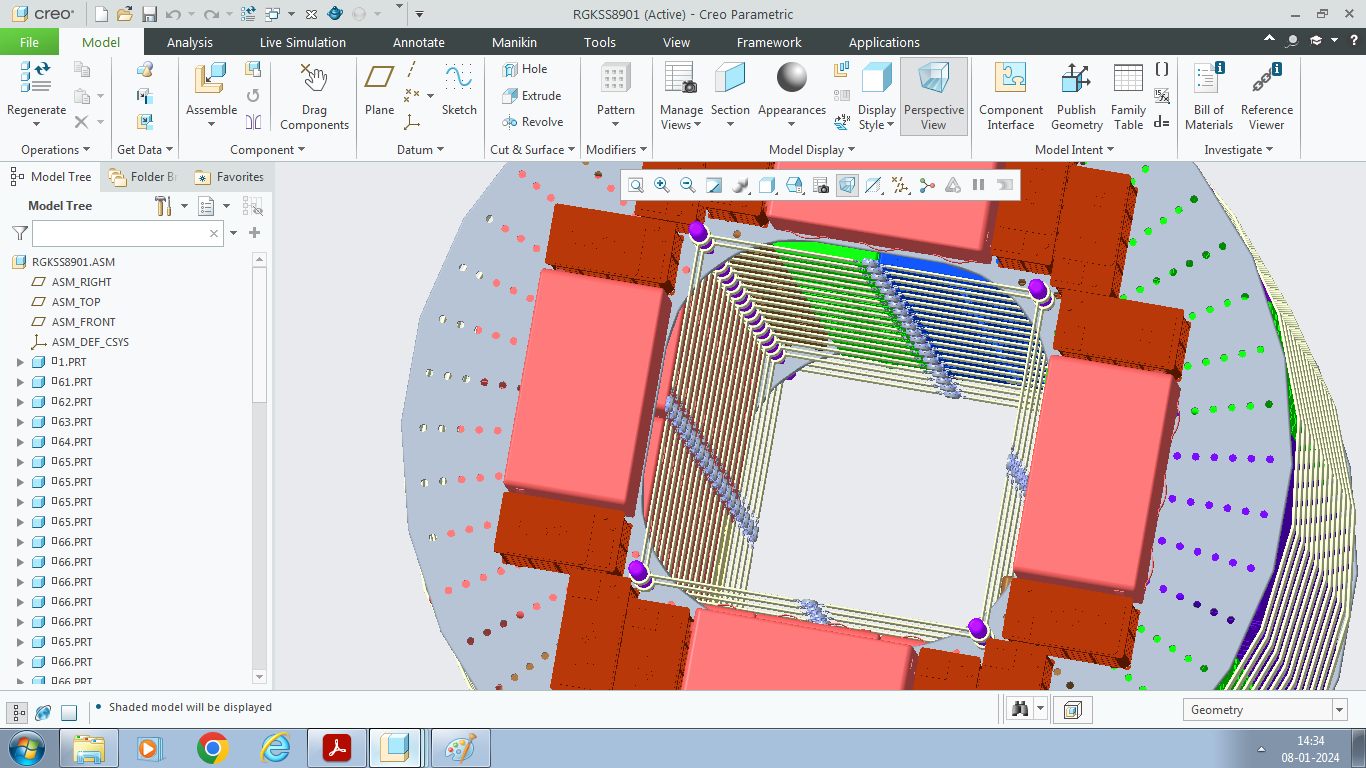
Task: Open the Display Style menu button
Action: click(877, 96)
